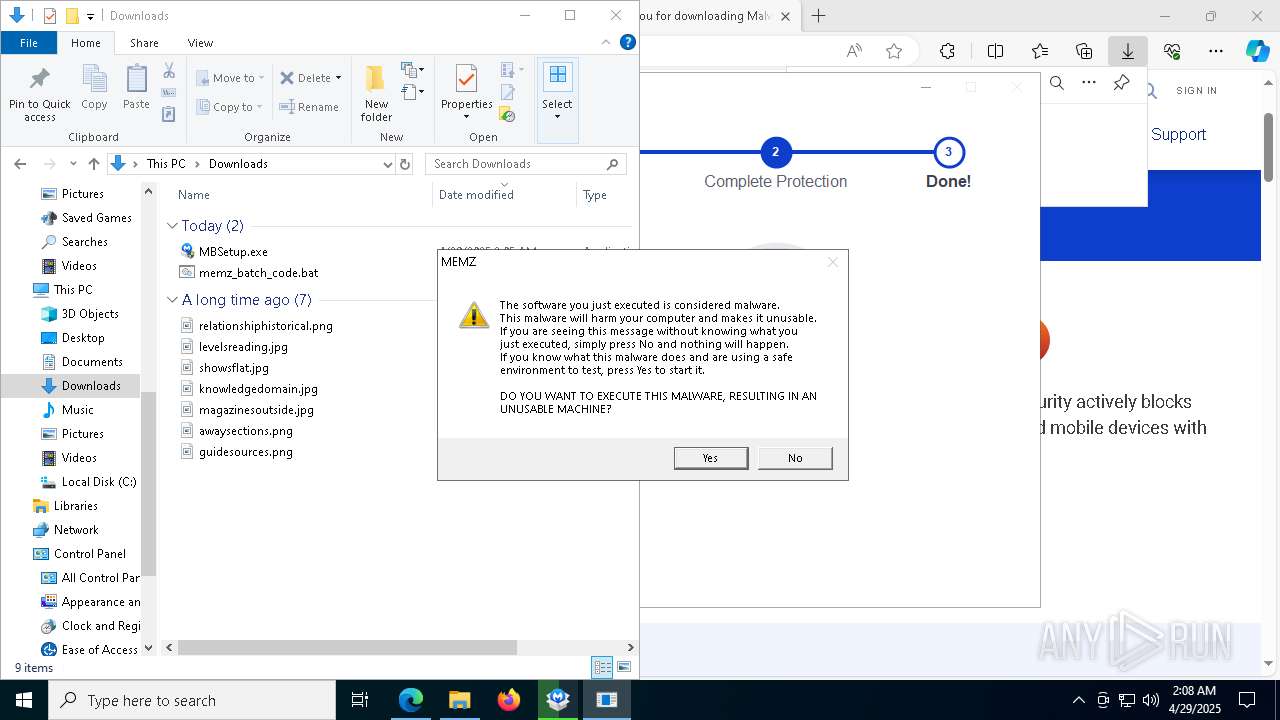This screenshot has width=1280, height=720.
Task: Select relationshiphistorical.png file
Action: 265,326
